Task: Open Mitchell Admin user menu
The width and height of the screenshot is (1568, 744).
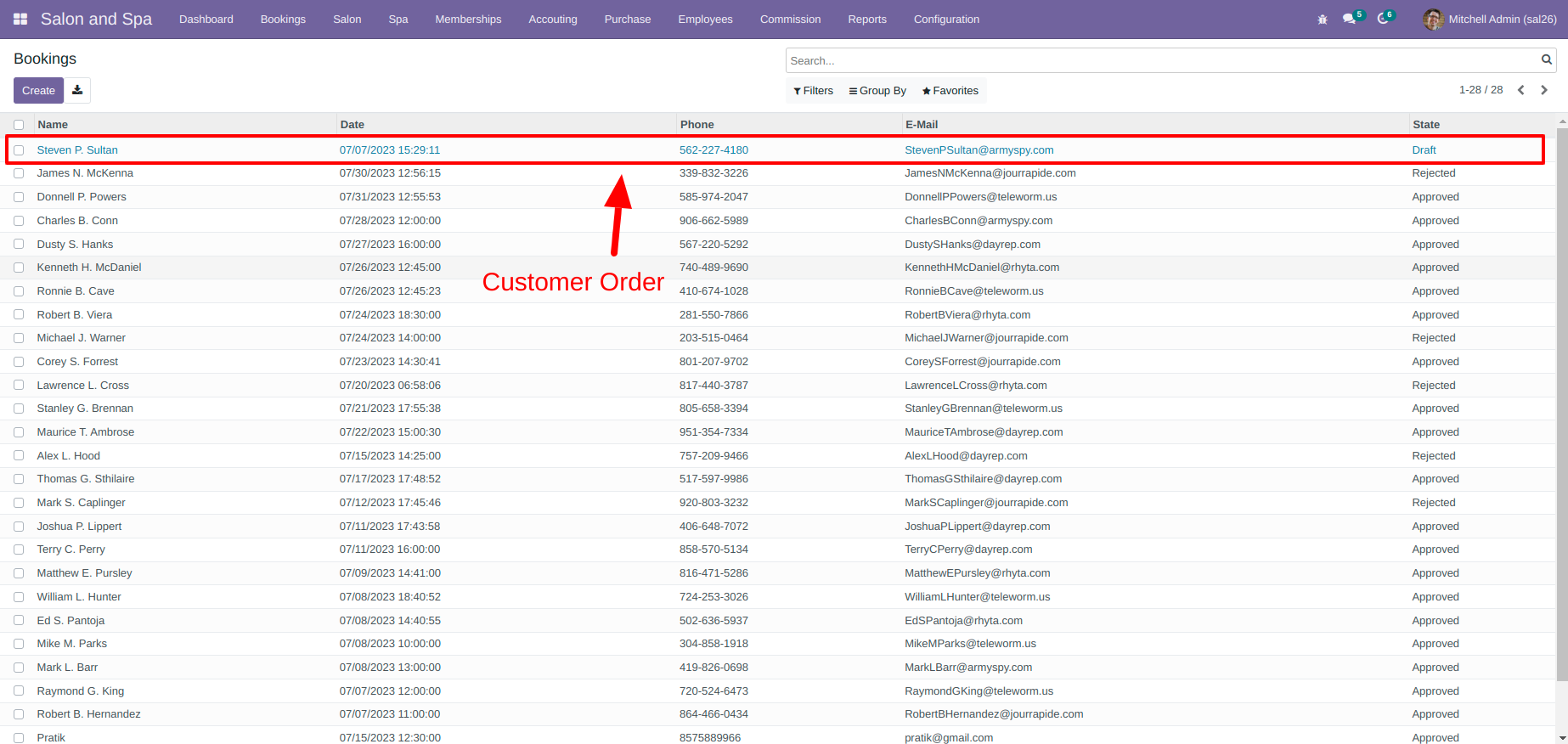Action: pyautogui.click(x=1490, y=19)
